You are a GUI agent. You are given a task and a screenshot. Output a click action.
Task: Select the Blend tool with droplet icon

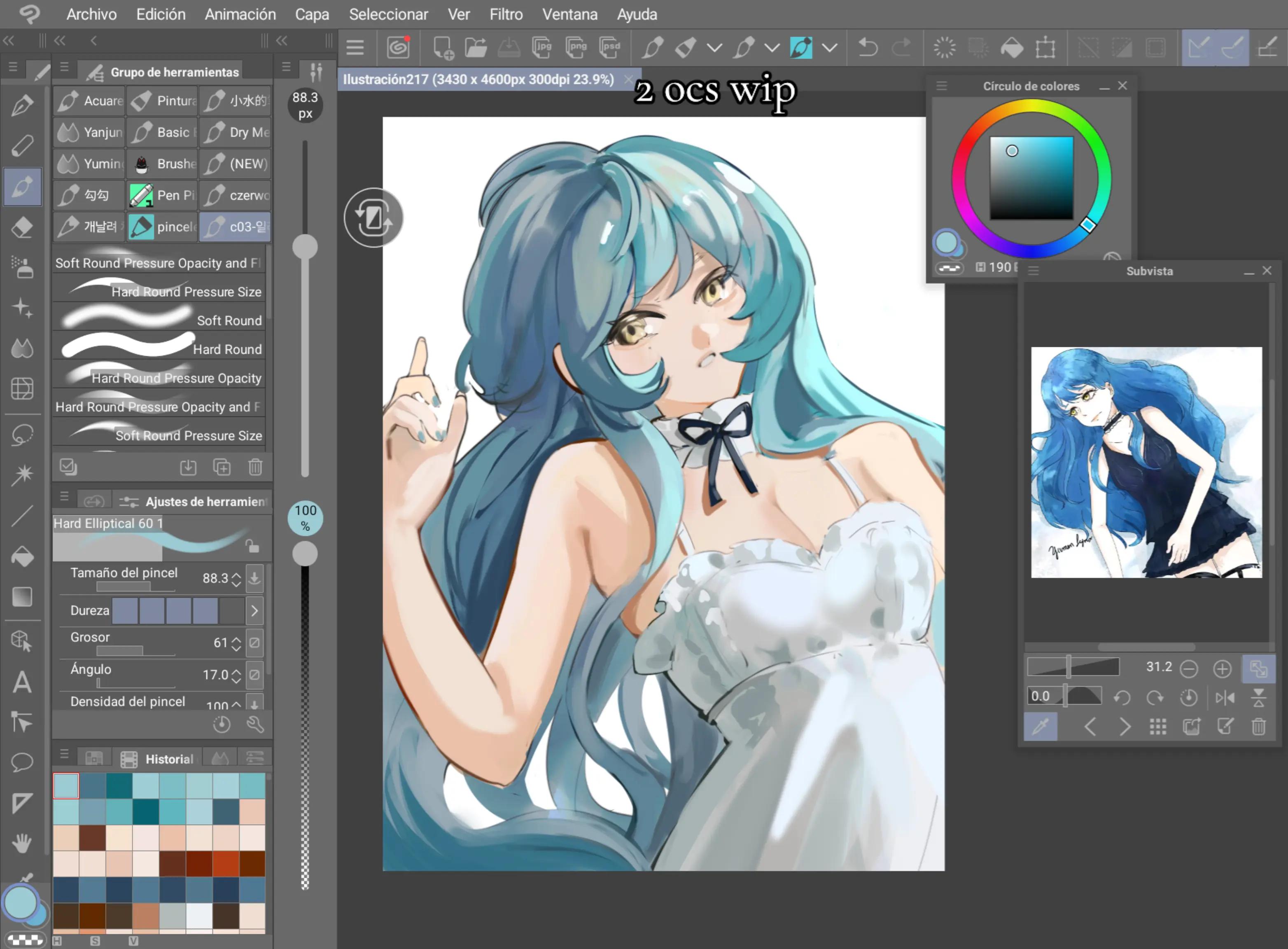click(22, 348)
